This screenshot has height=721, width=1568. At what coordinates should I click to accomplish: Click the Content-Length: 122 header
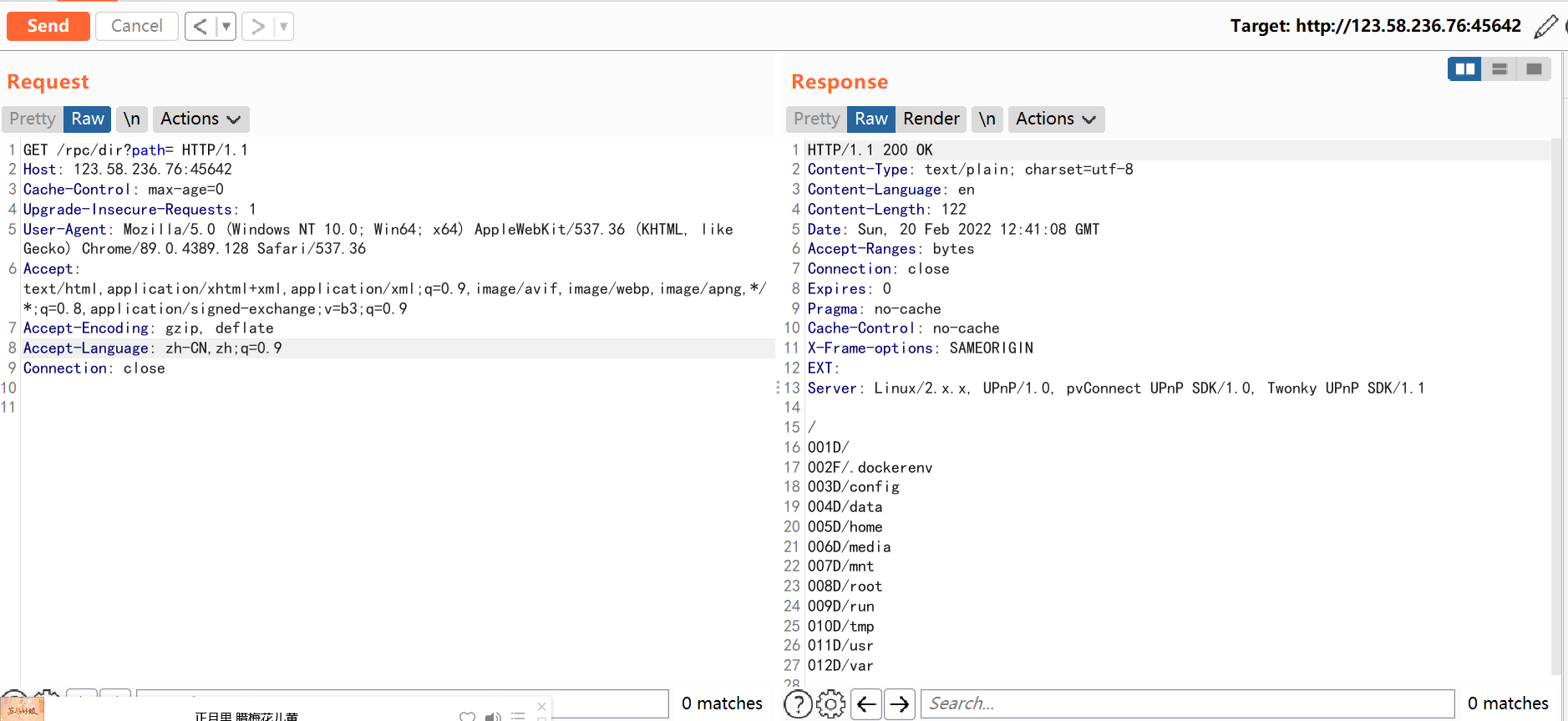click(887, 210)
